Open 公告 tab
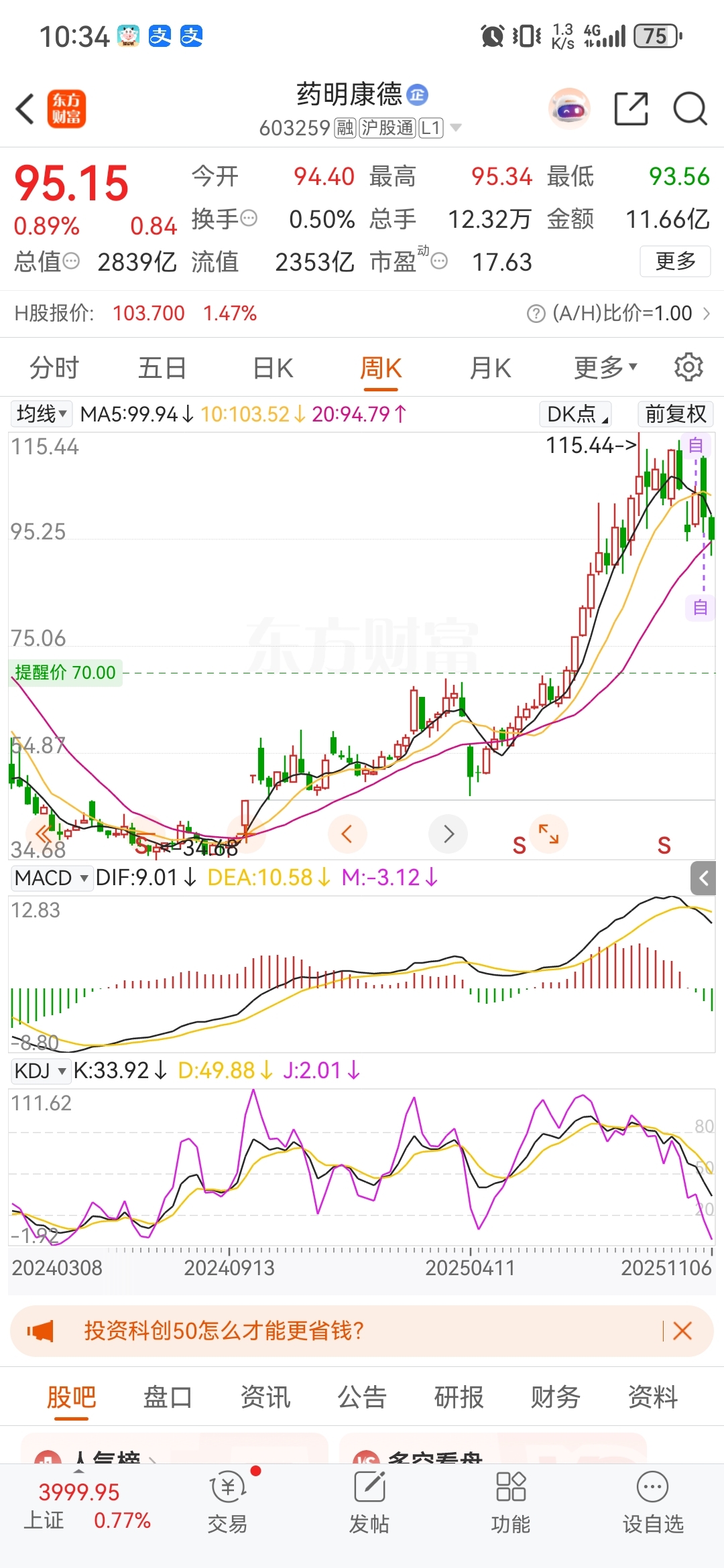The width and height of the screenshot is (724, 1568). coord(362,1397)
